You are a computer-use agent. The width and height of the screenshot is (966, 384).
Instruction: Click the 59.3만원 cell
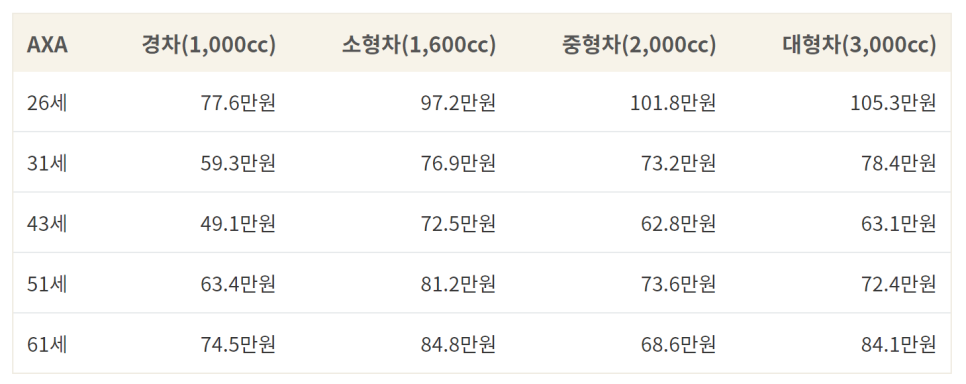coord(238,163)
